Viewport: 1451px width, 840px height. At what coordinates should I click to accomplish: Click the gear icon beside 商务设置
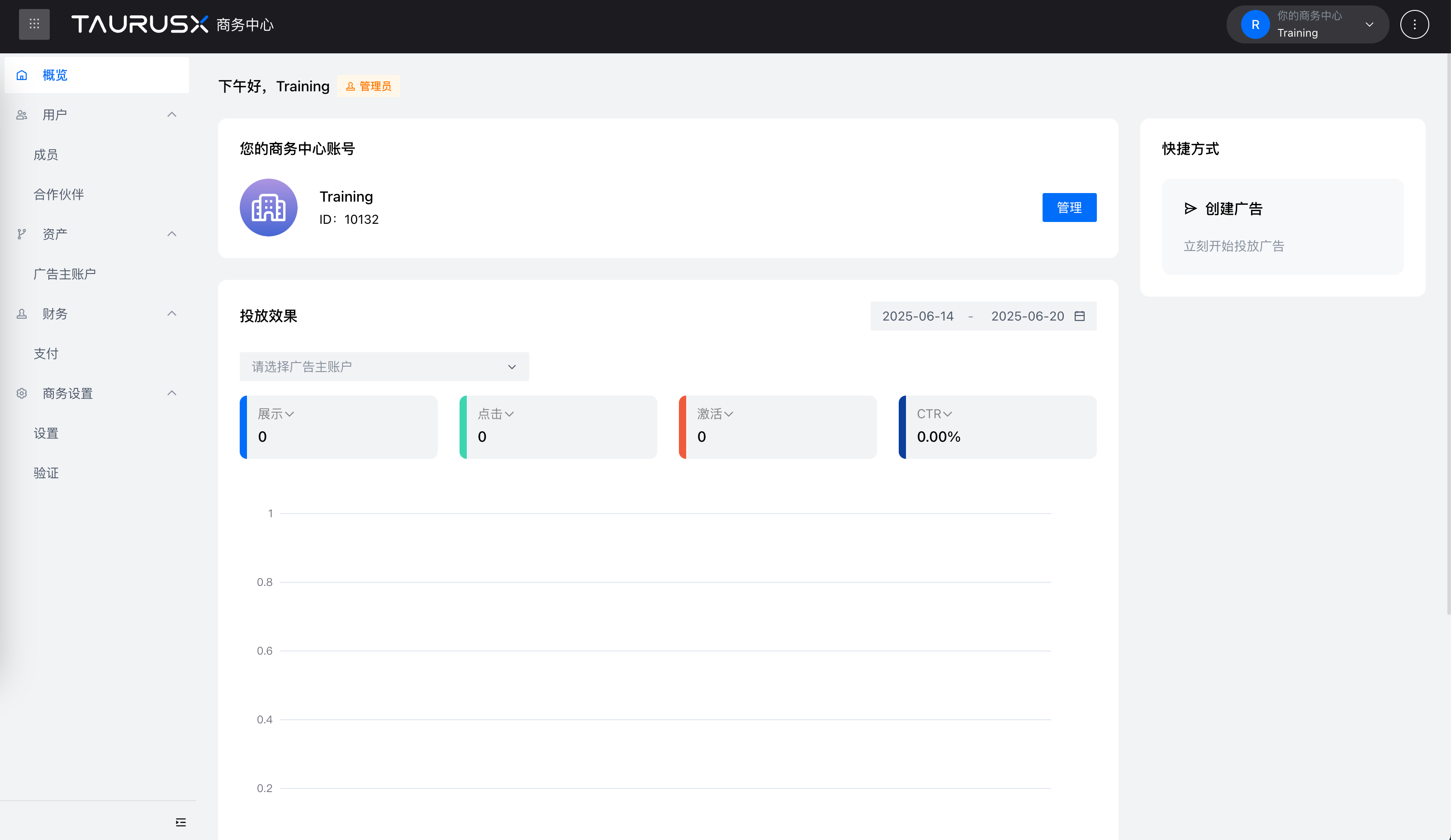click(x=22, y=393)
